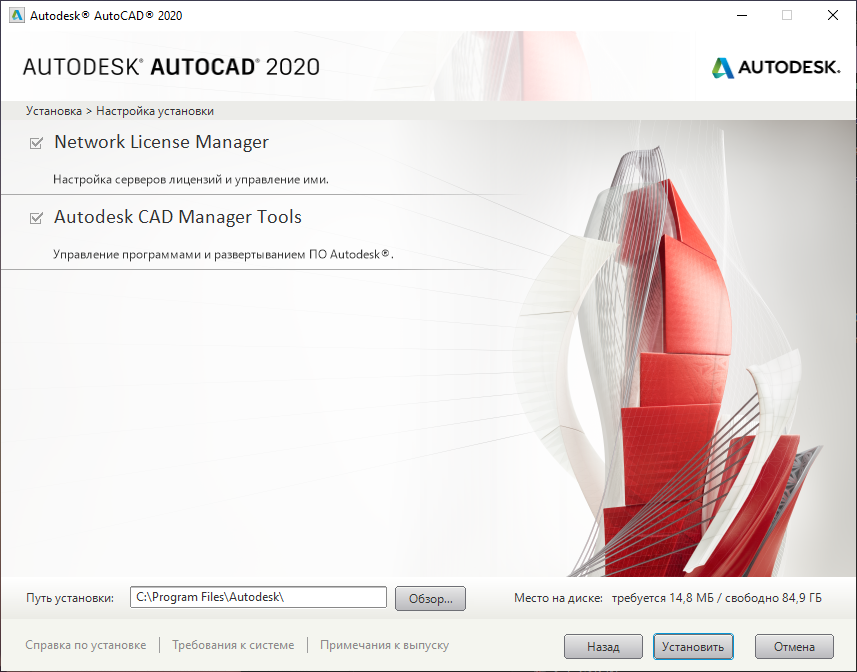
Task: Click the text 'Управление программами и развертыванием ПО Autodesk'
Action: tap(223, 254)
